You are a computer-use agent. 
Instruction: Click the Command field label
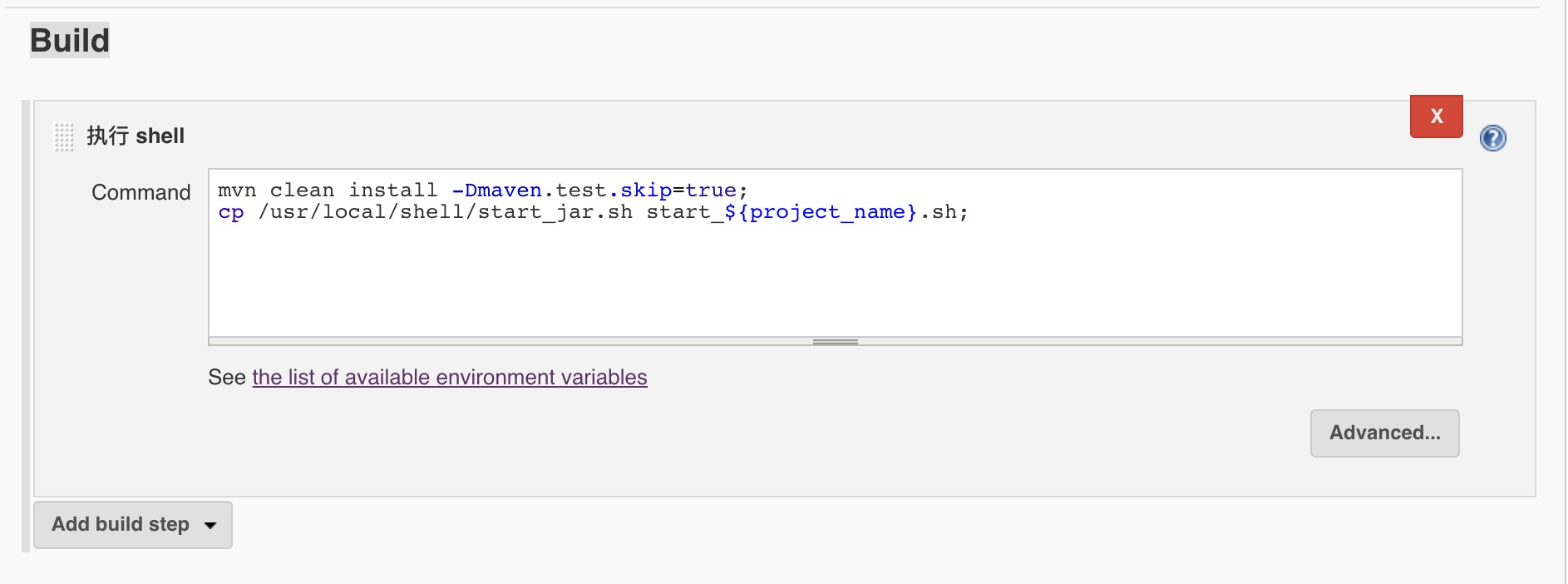pyautogui.click(x=141, y=192)
